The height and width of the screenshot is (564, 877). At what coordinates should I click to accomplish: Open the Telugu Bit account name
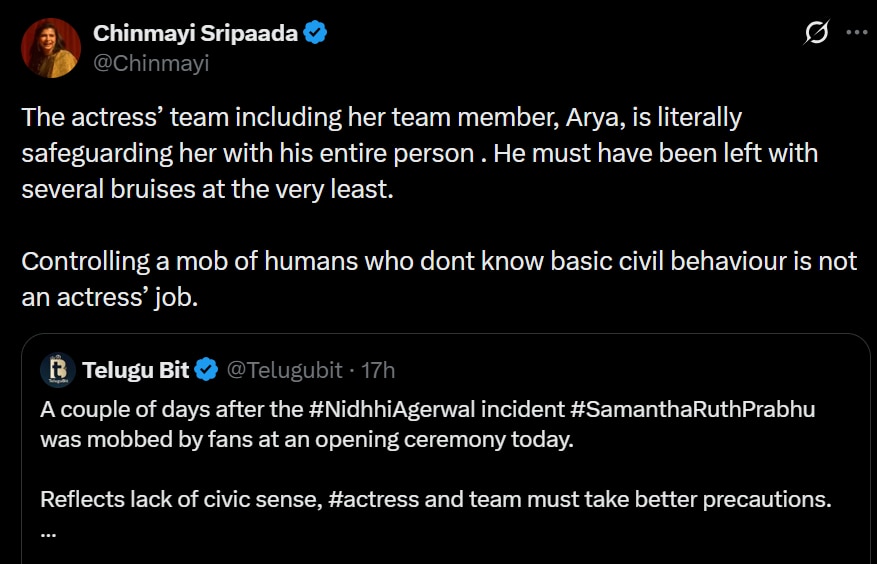click(x=135, y=370)
